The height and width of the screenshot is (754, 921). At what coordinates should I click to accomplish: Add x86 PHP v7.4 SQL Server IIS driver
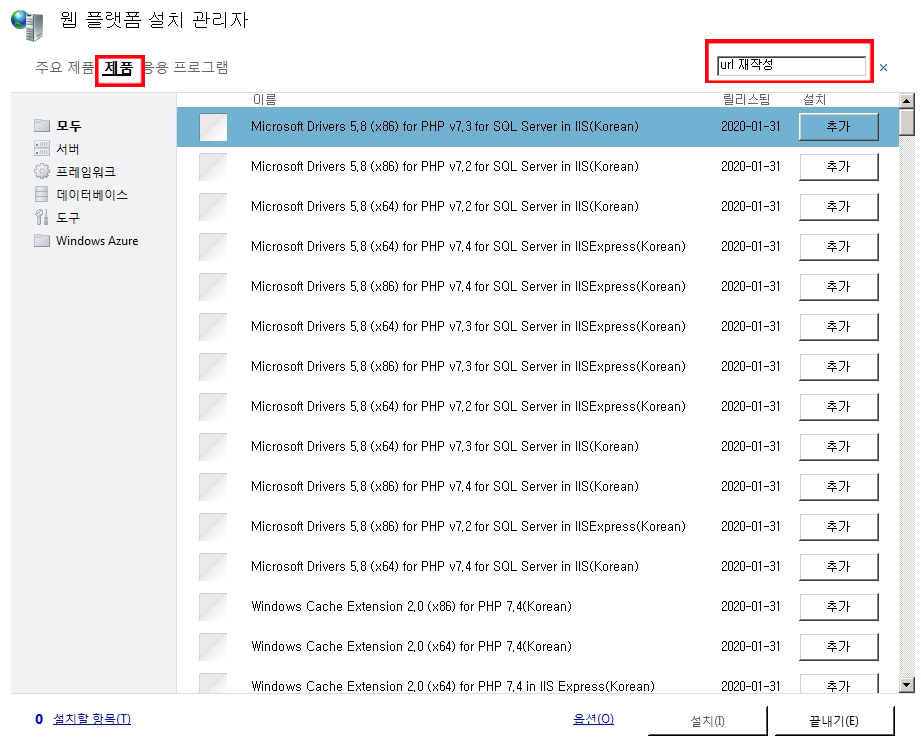click(x=839, y=486)
